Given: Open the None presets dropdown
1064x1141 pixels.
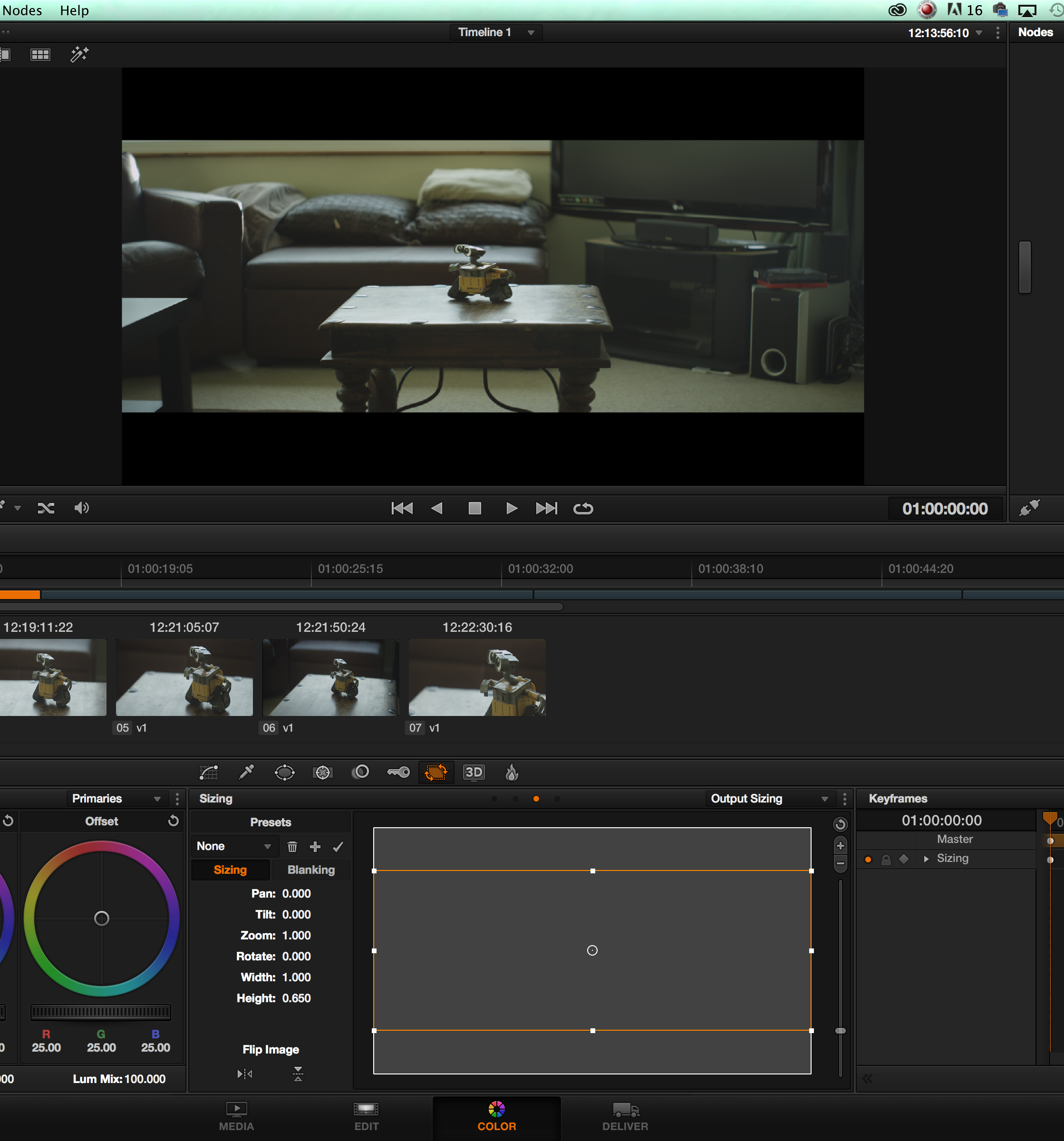Looking at the screenshot, I should pos(234,846).
